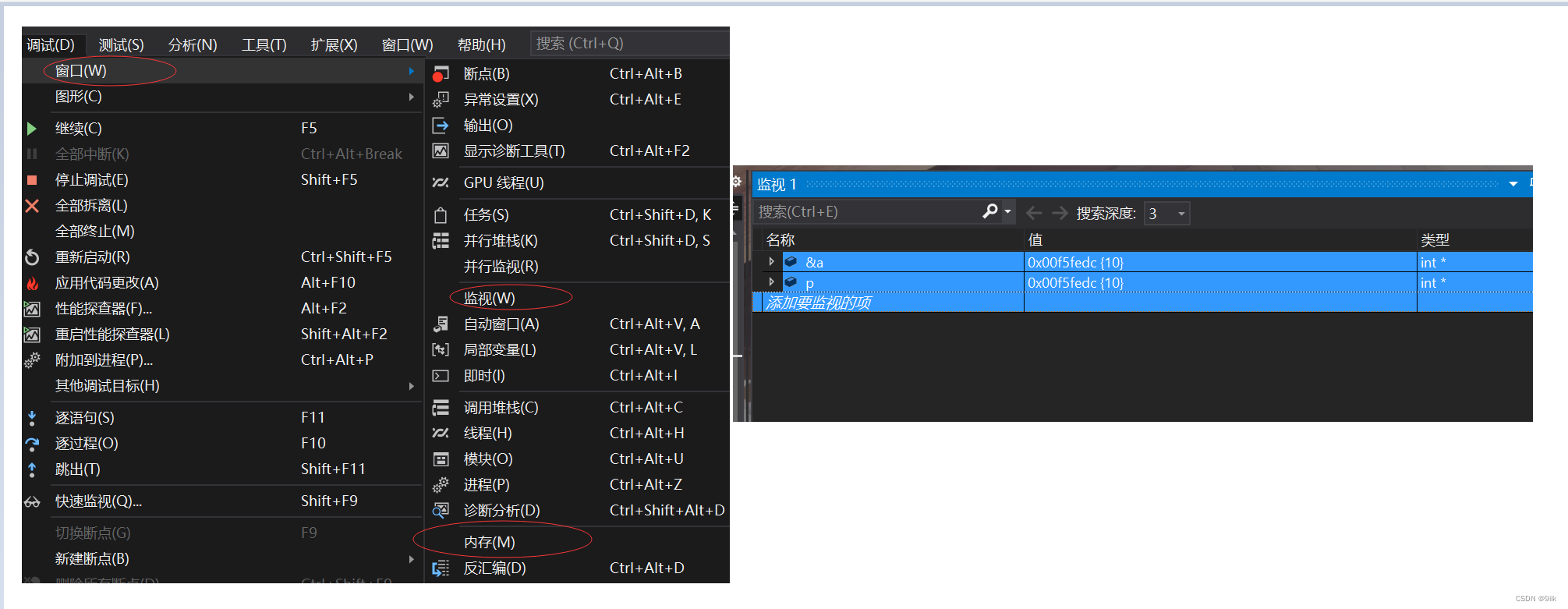The width and height of the screenshot is (1568, 609).
Task: Click the GPU Threads icon
Action: point(441,182)
